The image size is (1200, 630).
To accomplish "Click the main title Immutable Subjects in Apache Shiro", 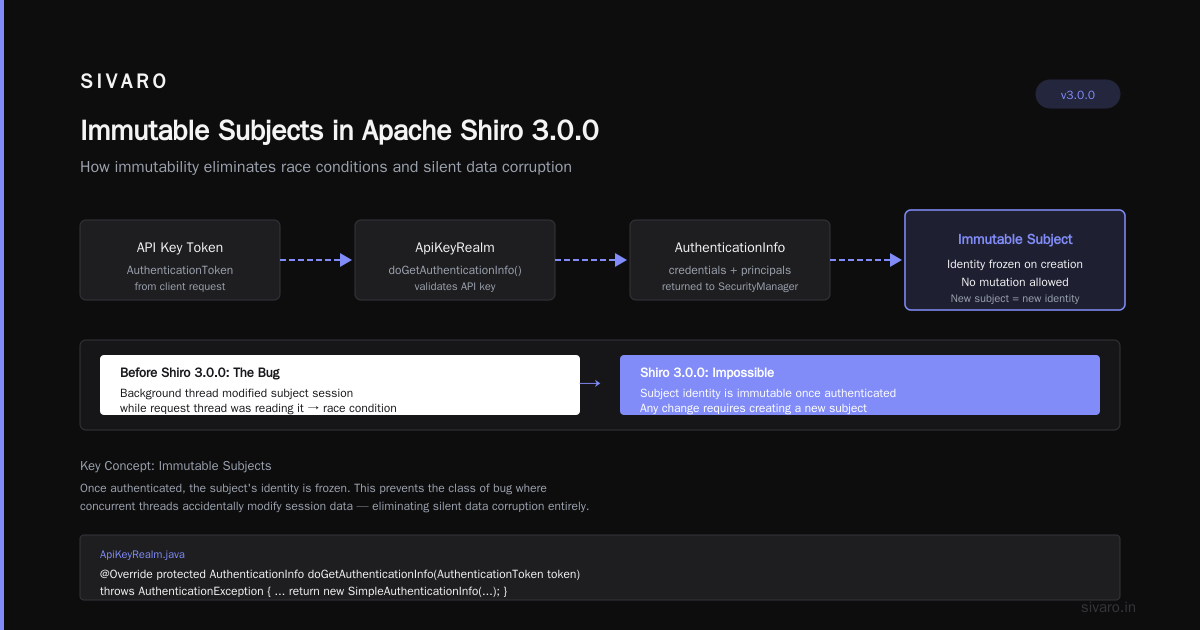I will tap(340, 131).
